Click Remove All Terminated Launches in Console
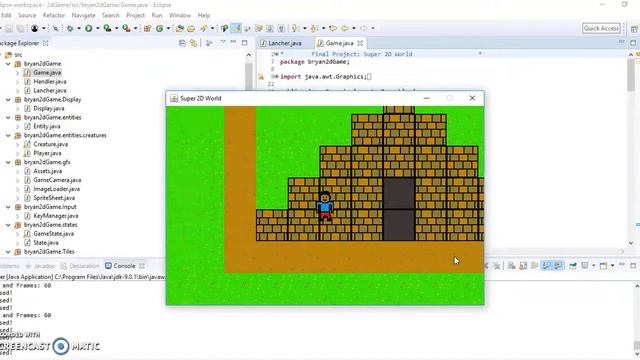Screen dimensions: 640x360 click(497, 266)
